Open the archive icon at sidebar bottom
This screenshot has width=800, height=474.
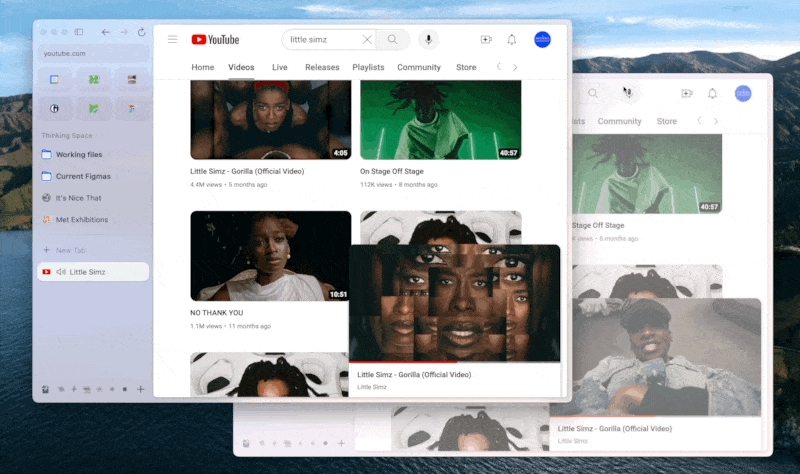[45, 389]
